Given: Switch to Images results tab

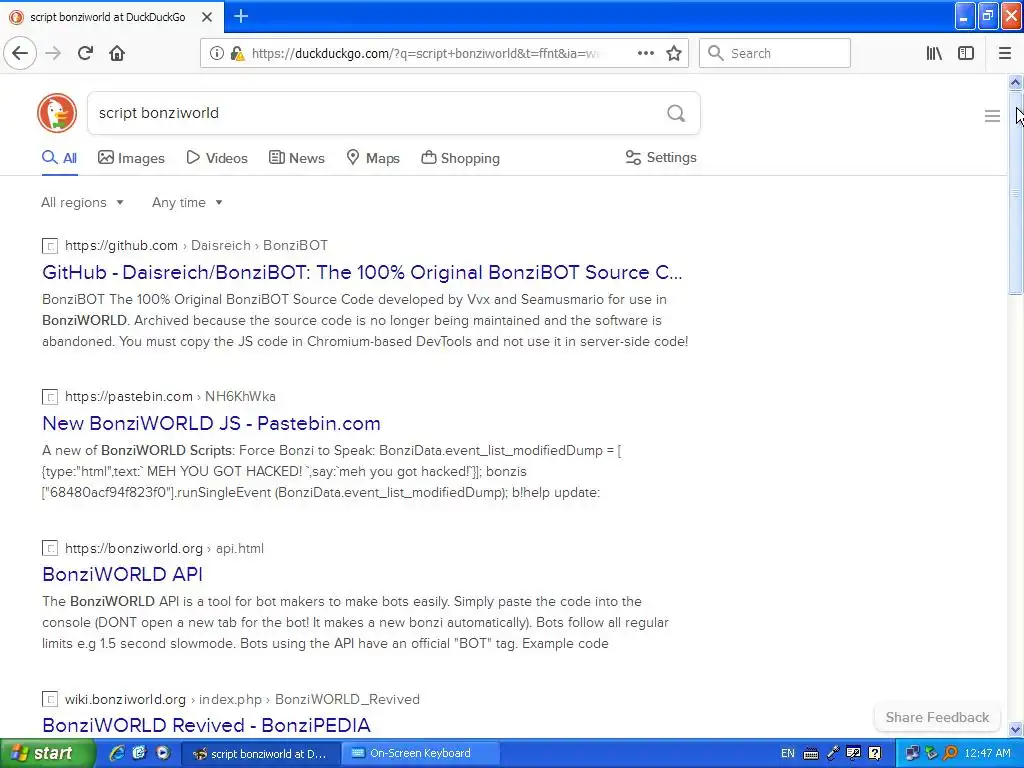Looking at the screenshot, I should click(x=131, y=158).
